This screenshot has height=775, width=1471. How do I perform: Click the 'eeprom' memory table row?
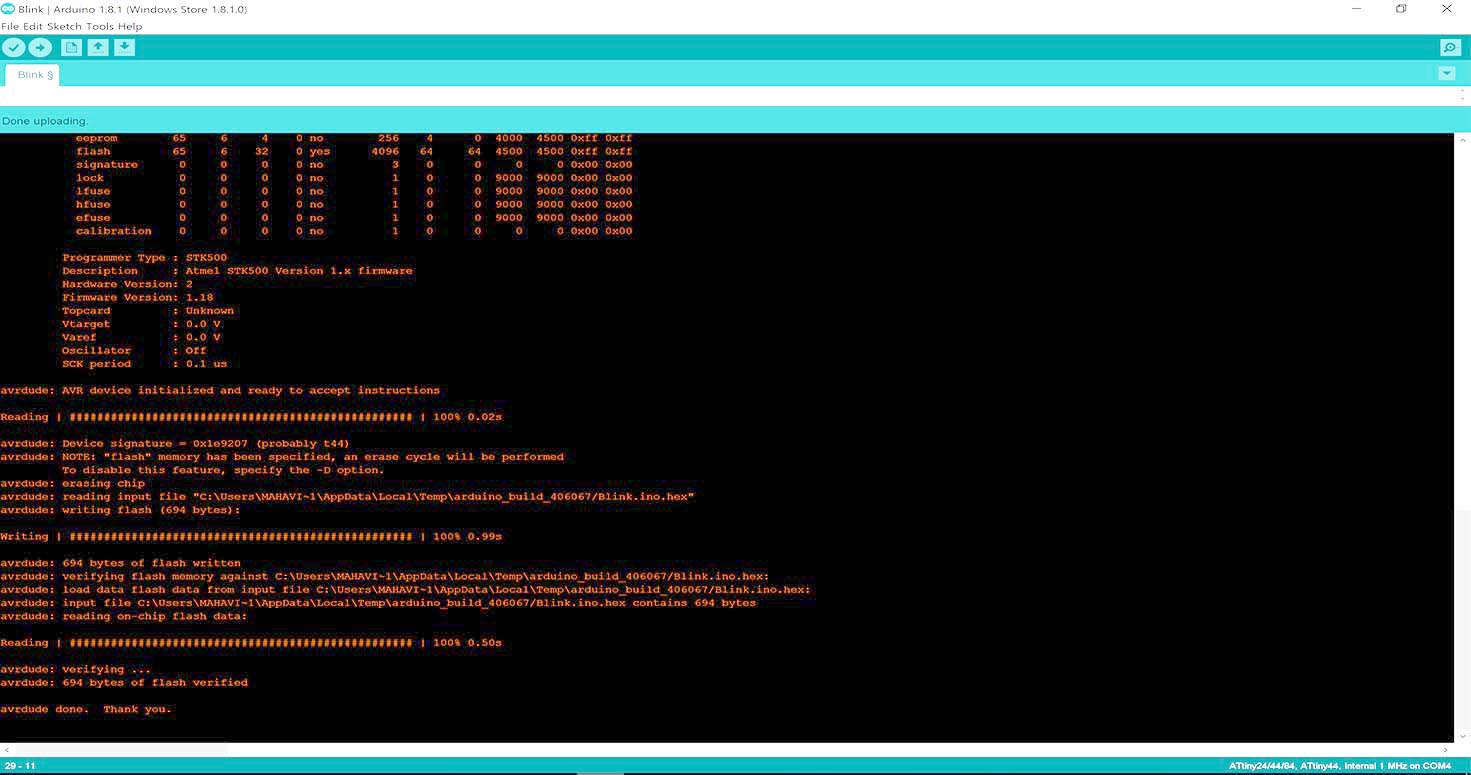pos(354,138)
